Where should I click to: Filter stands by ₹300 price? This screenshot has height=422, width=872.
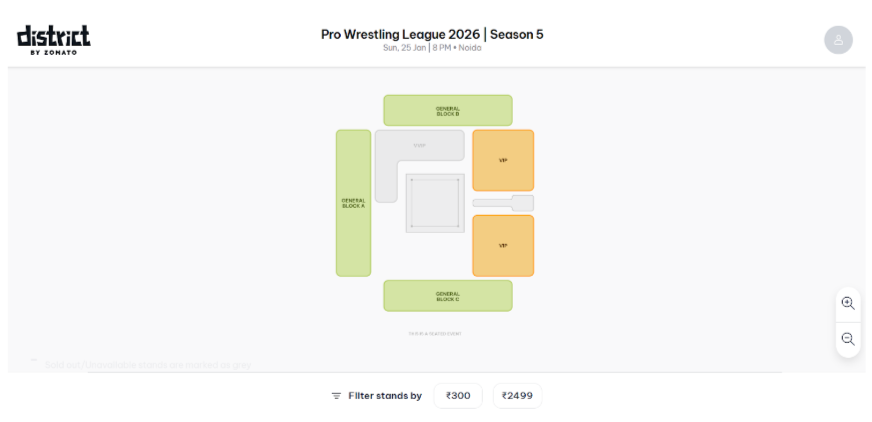458,396
